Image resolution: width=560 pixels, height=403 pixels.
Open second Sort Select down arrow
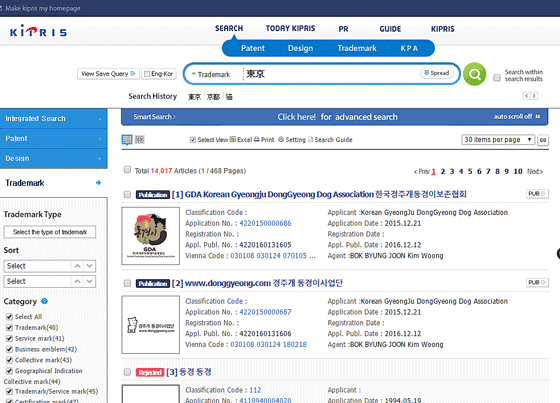[x=90, y=281]
